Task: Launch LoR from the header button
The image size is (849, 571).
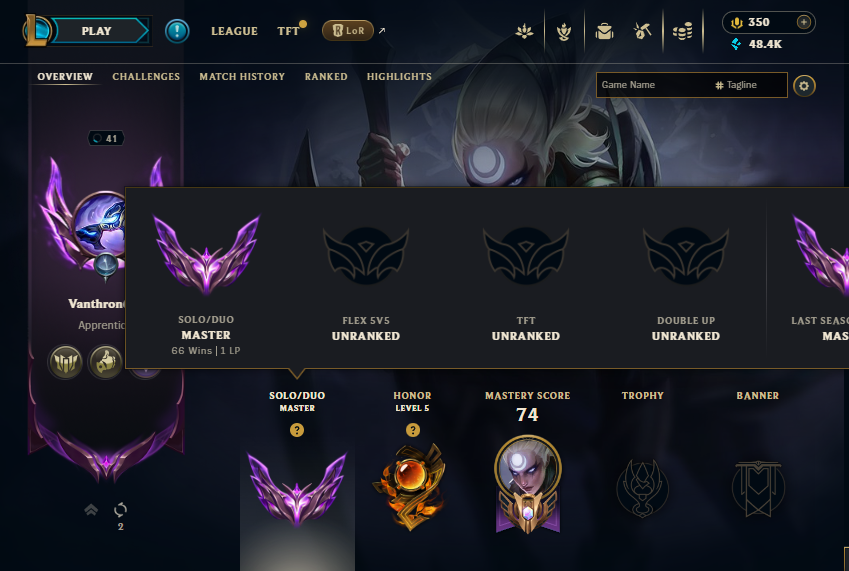Action: (348, 31)
